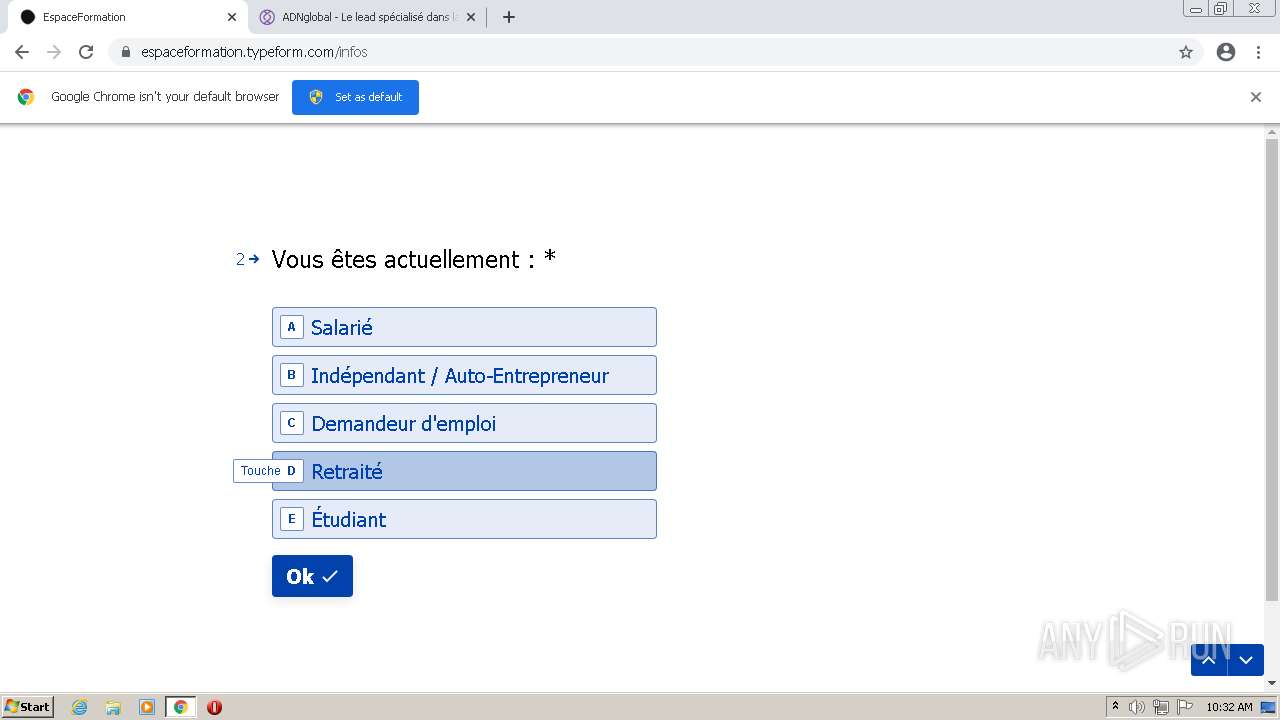Screen dimensions: 1280x720
Task: Open the volume control in system tray
Action: pos(1137,707)
